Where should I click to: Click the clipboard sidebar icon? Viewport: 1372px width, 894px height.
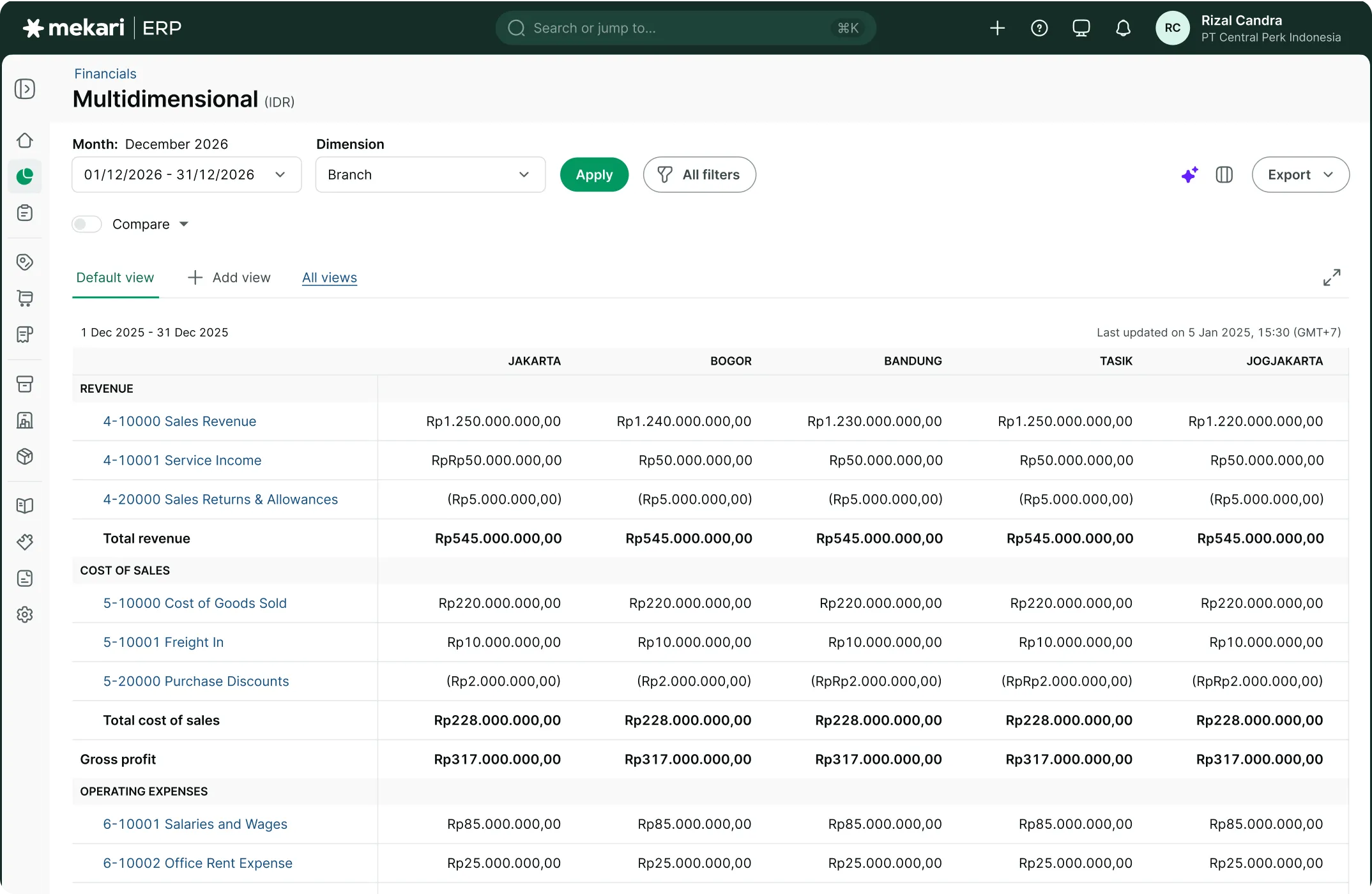25,213
